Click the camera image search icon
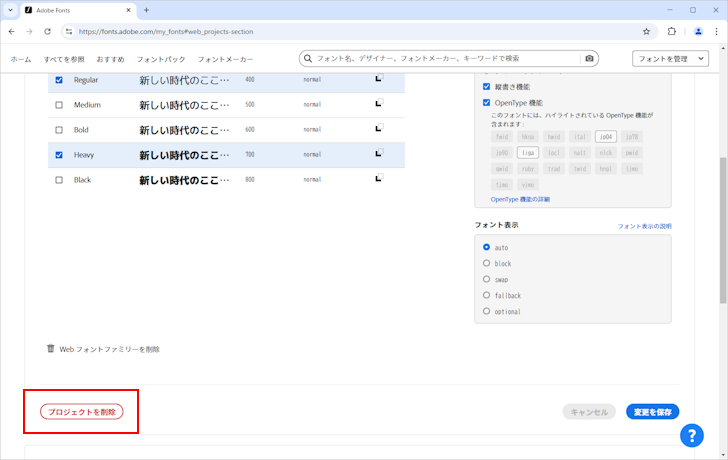Screen dimensions: 728x460 [589, 59]
